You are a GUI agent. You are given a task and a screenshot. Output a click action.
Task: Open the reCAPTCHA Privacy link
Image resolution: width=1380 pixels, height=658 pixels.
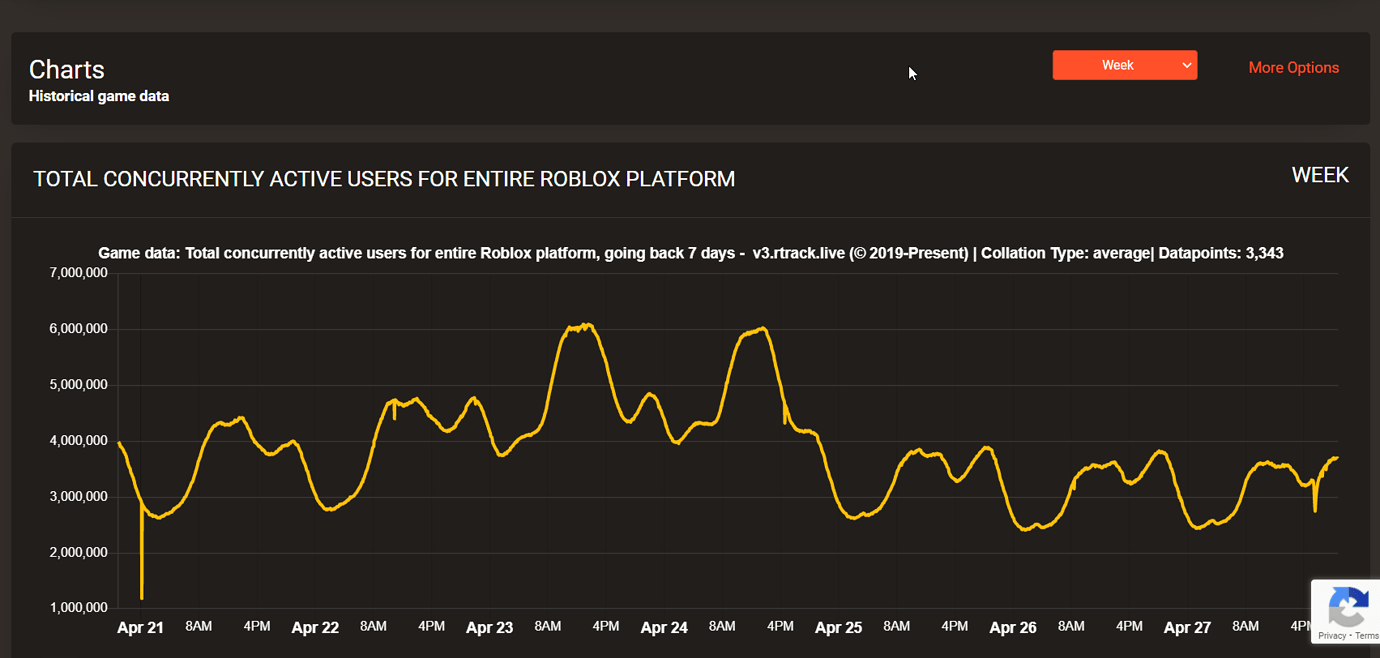coord(1331,636)
